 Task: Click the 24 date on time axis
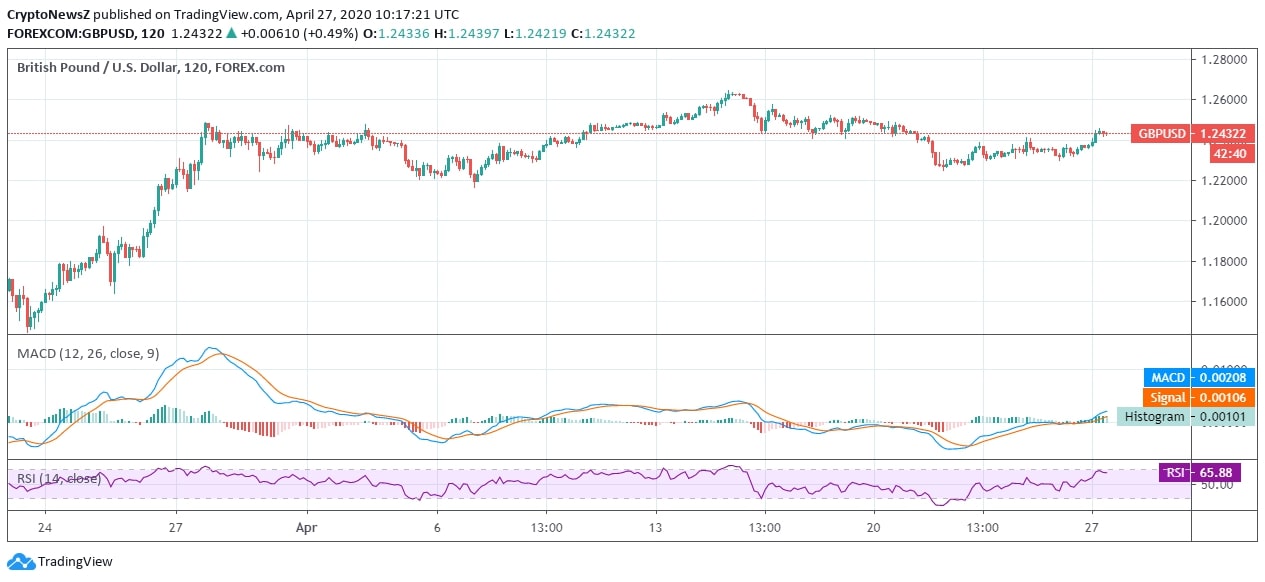tap(45, 527)
